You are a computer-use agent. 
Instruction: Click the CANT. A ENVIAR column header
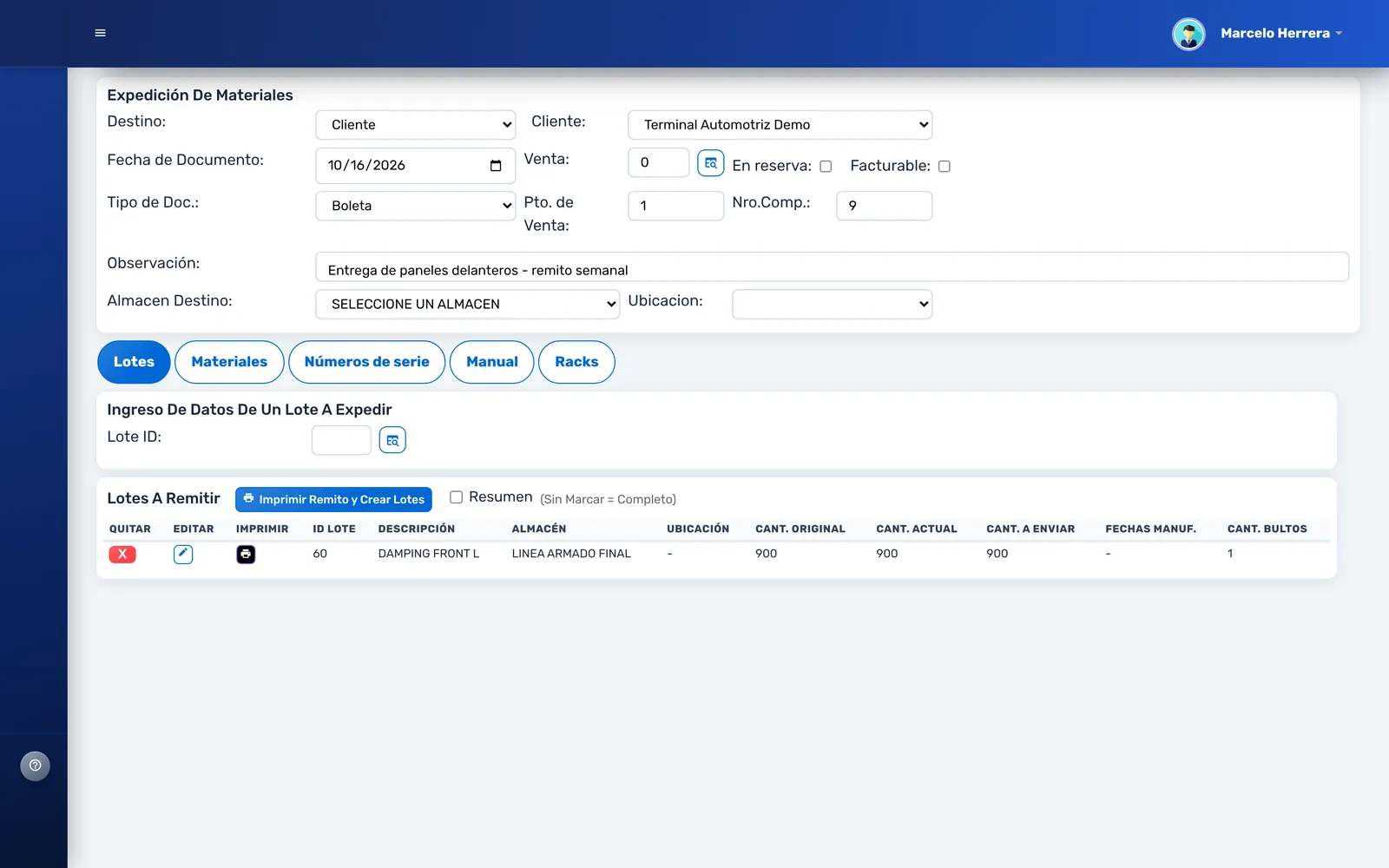[x=1030, y=529]
